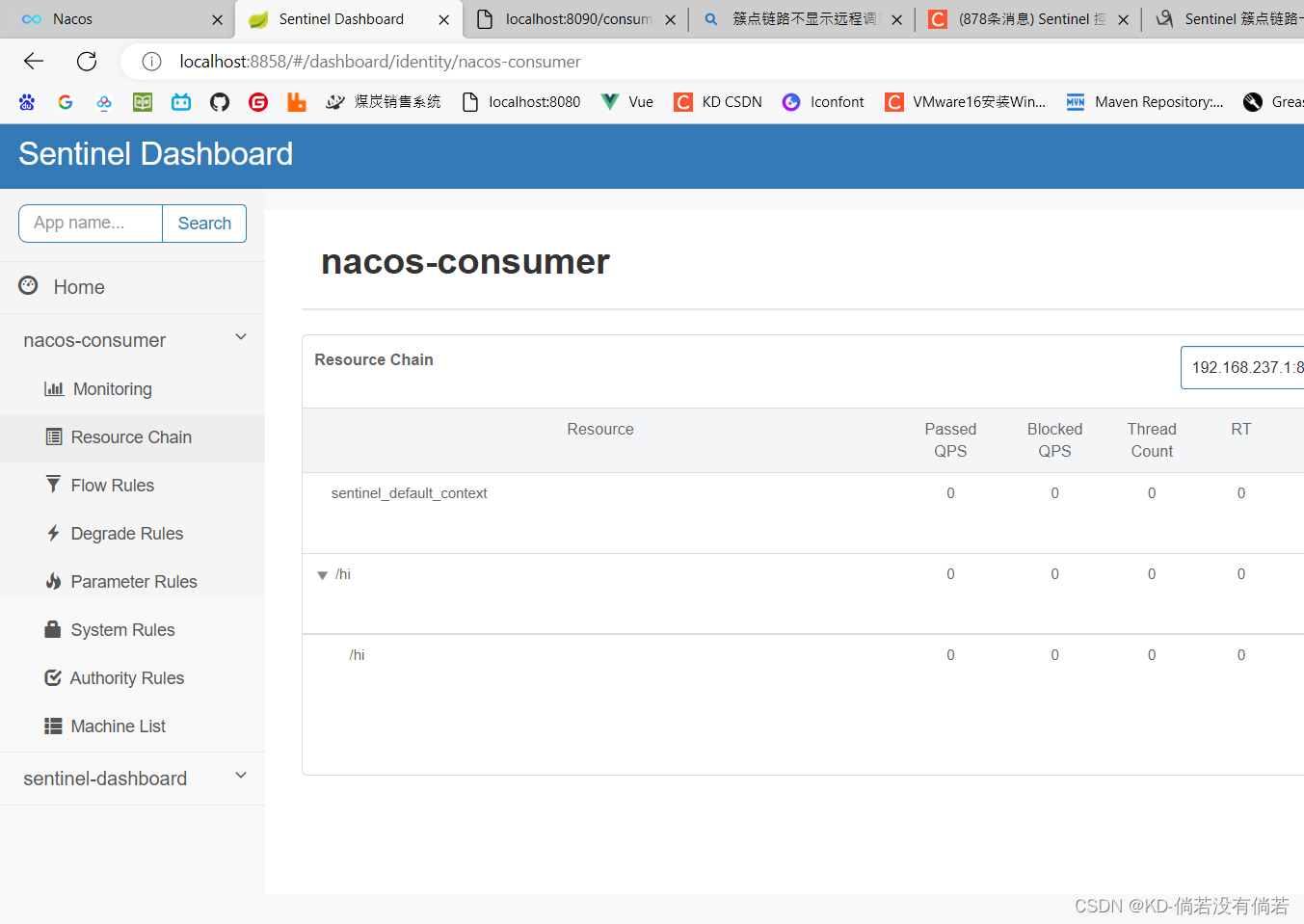Go back in browser history

click(x=34, y=62)
